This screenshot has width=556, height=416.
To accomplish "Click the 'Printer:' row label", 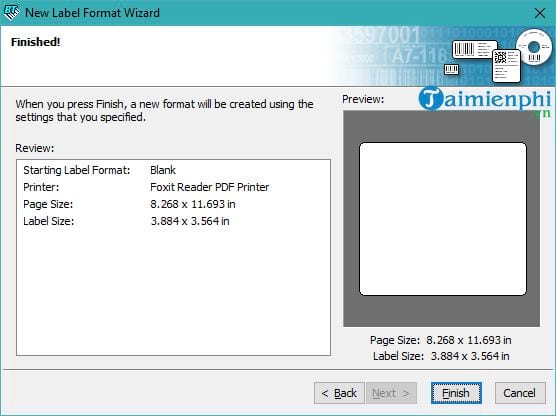I will point(41,187).
